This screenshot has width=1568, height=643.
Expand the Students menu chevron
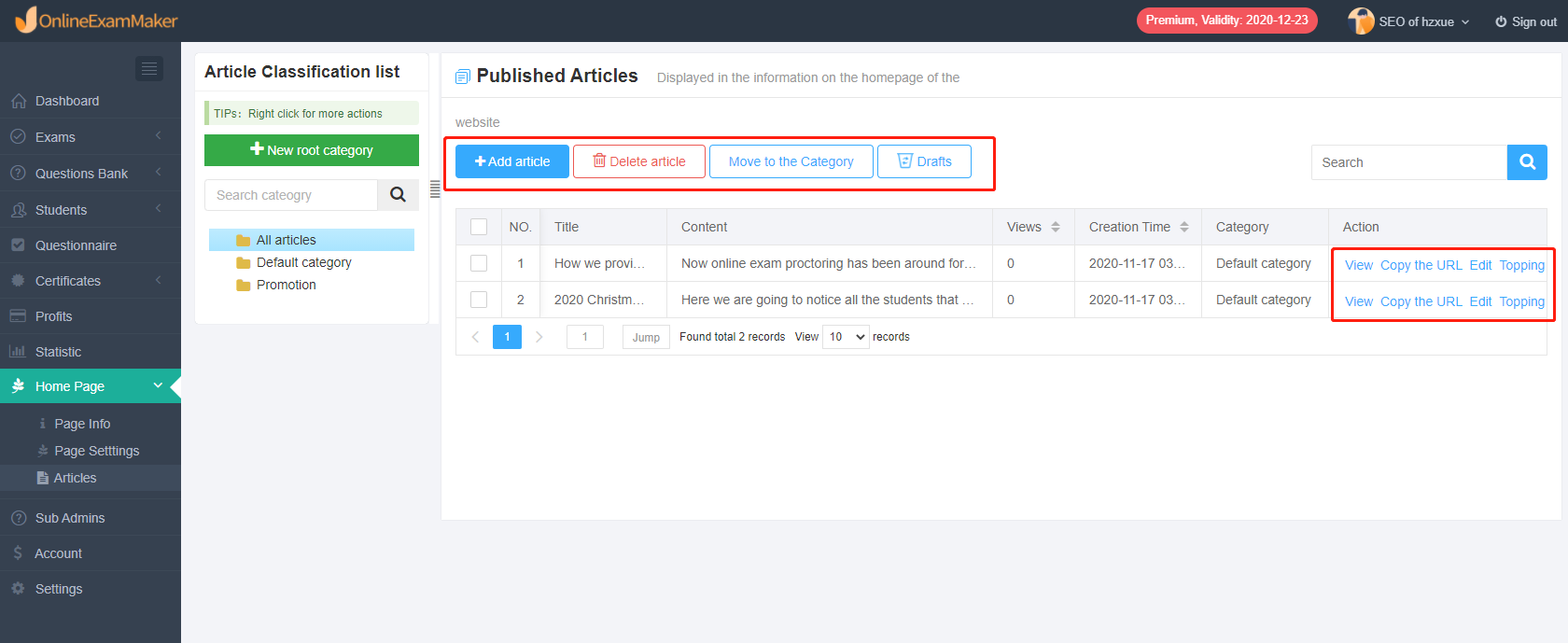[159, 209]
